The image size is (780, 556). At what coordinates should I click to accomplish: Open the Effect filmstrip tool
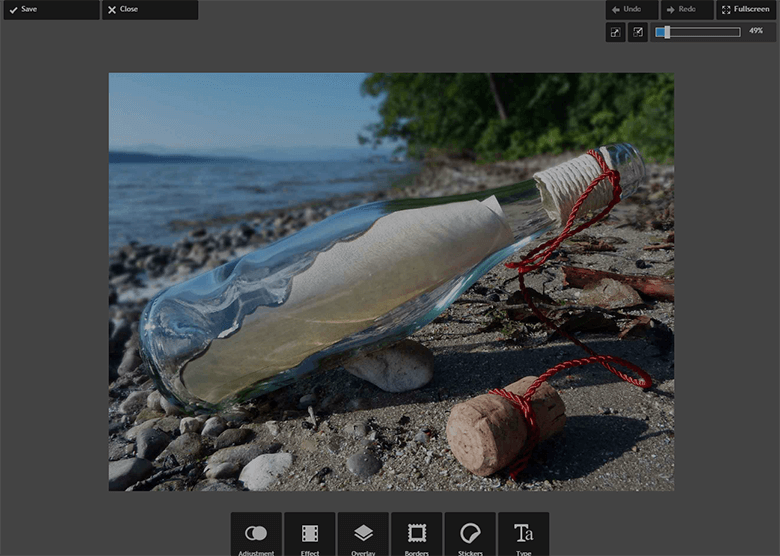(310, 535)
